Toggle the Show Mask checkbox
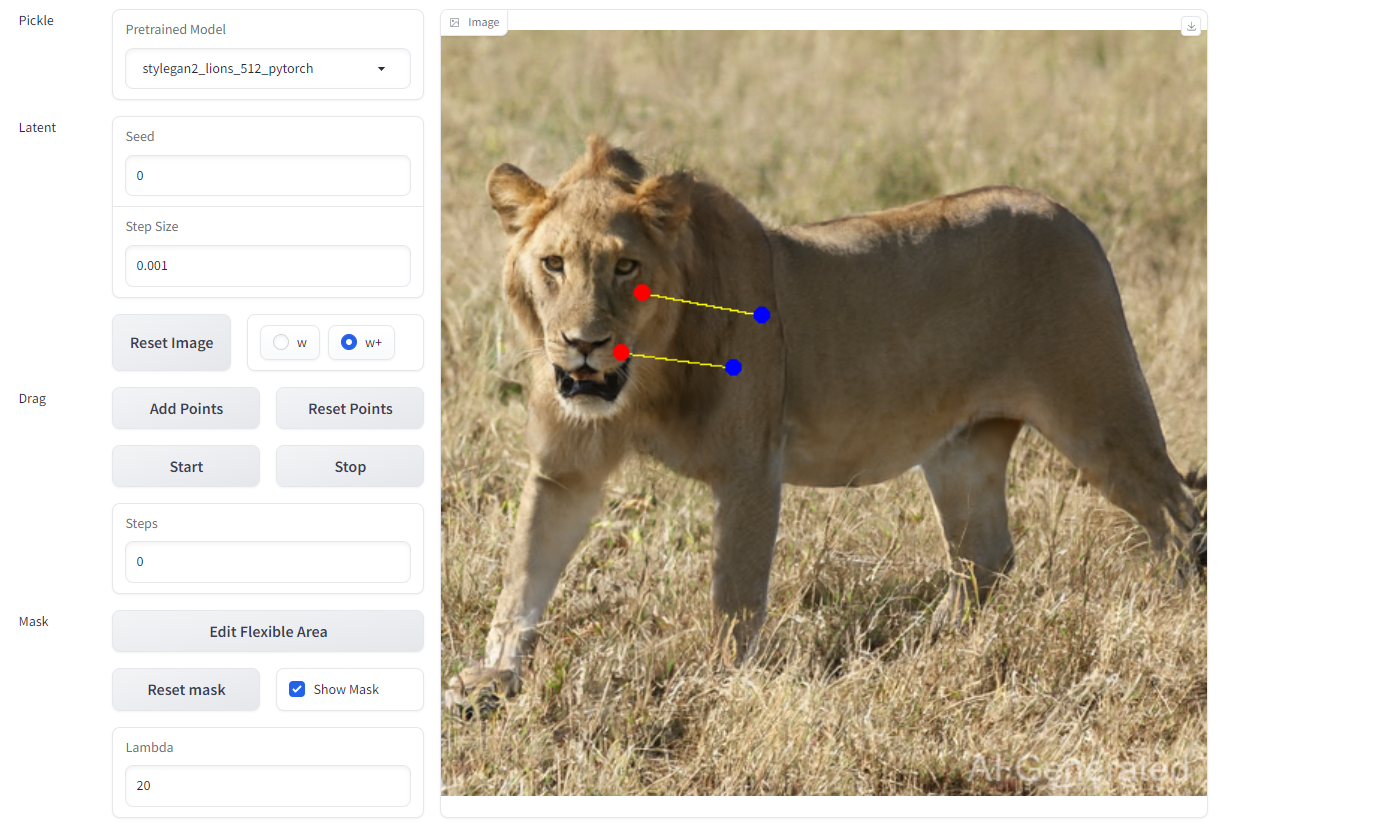 tap(297, 689)
